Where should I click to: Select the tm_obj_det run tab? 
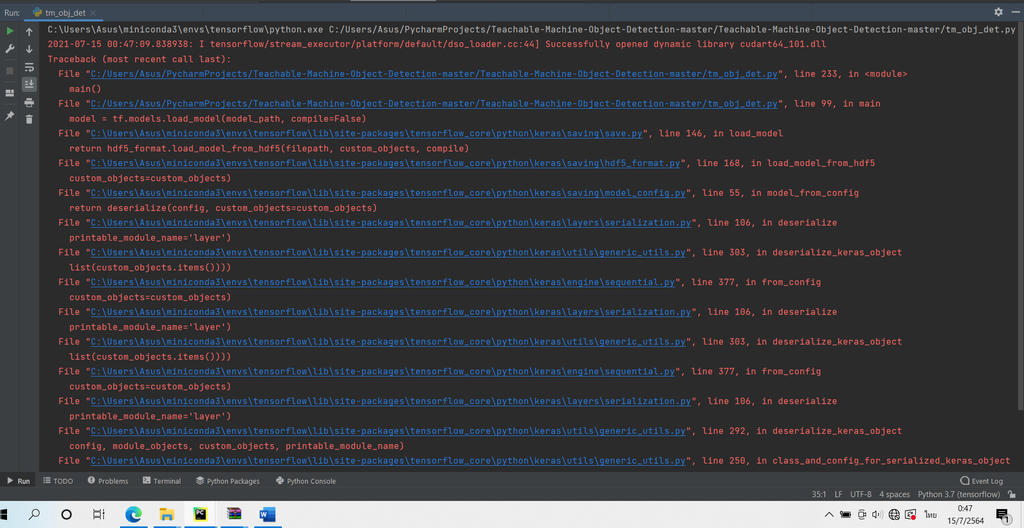(x=62, y=12)
